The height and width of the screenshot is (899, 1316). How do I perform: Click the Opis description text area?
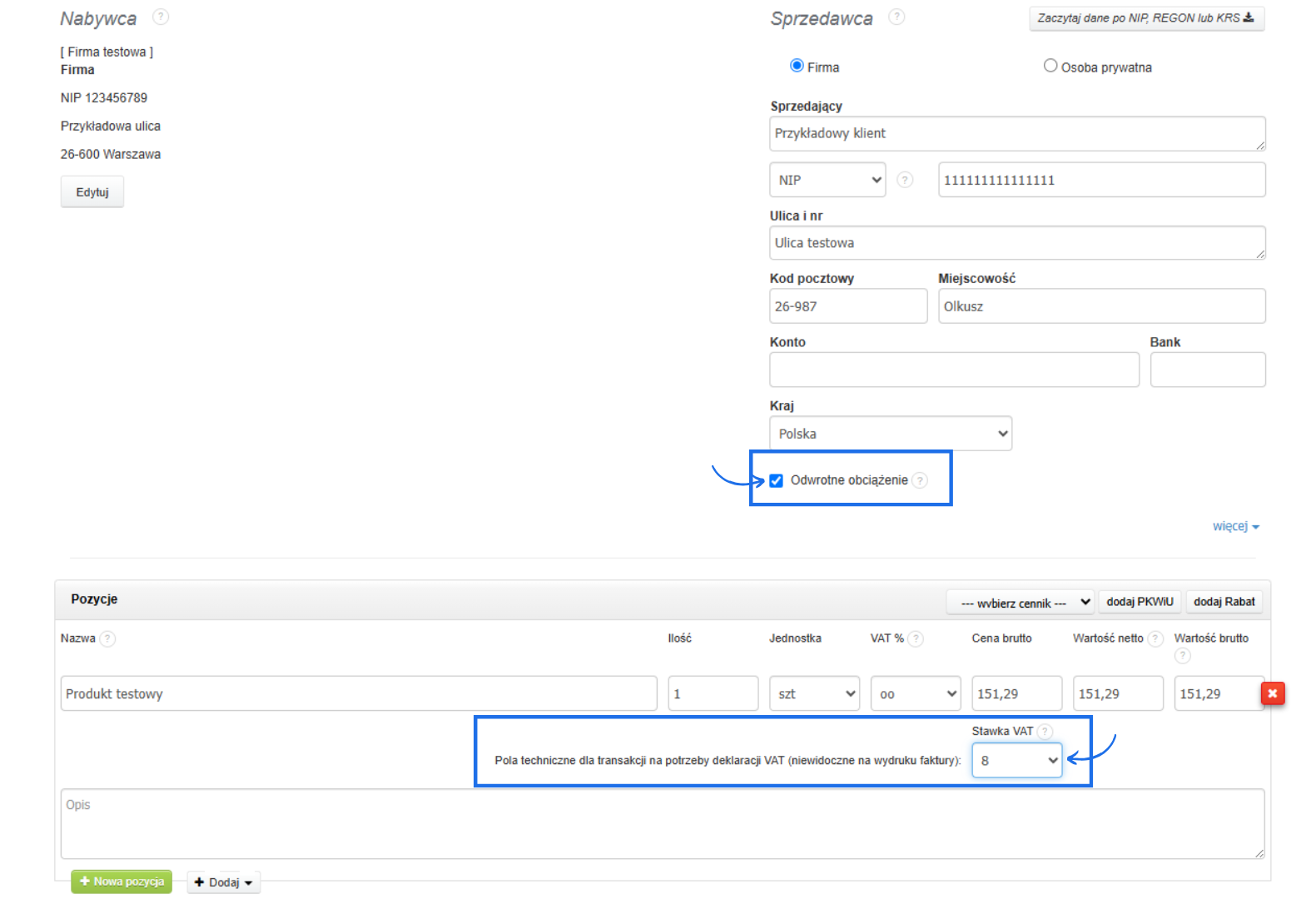click(x=662, y=824)
